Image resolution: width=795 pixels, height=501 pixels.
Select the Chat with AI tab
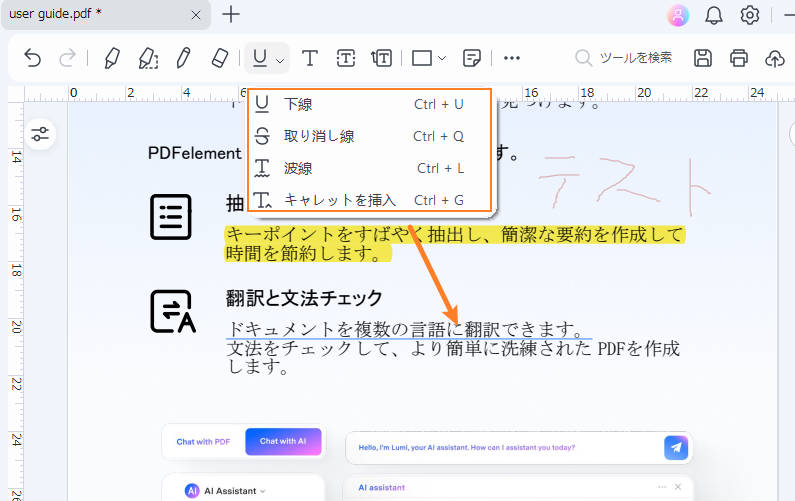283,441
